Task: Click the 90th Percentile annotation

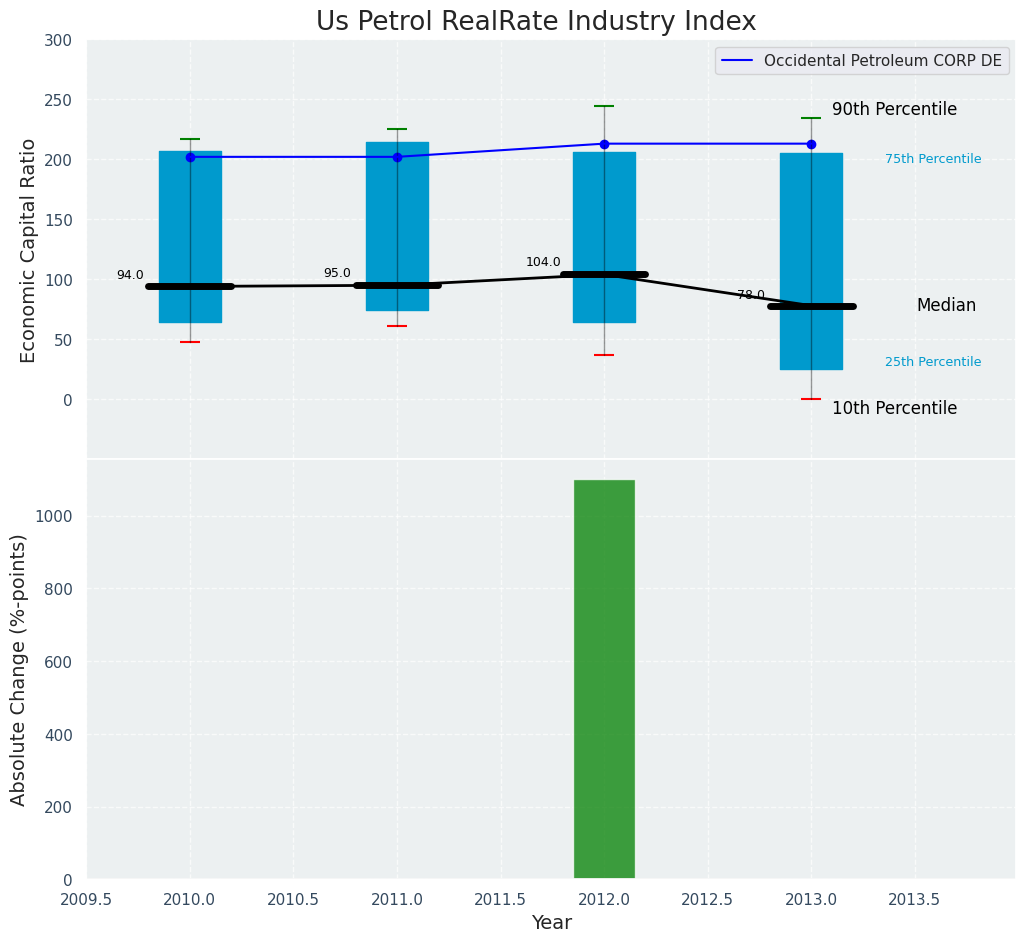Action: click(894, 110)
